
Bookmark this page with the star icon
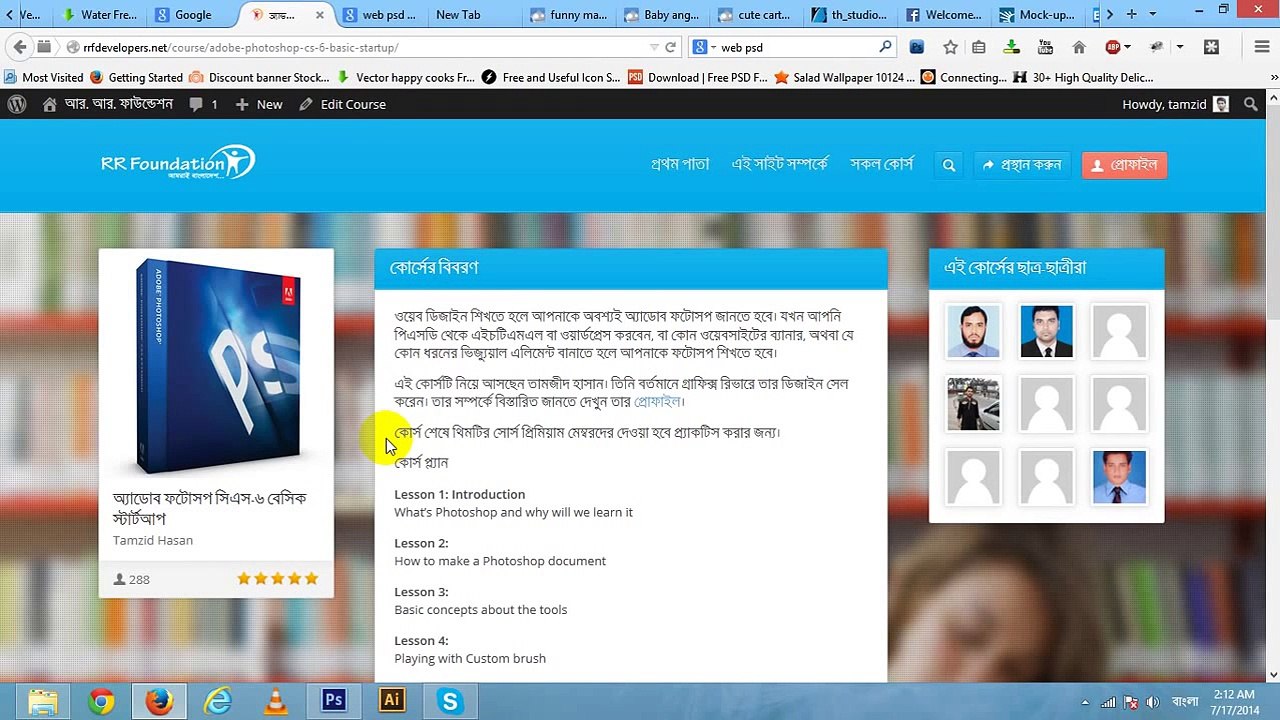pos(950,47)
